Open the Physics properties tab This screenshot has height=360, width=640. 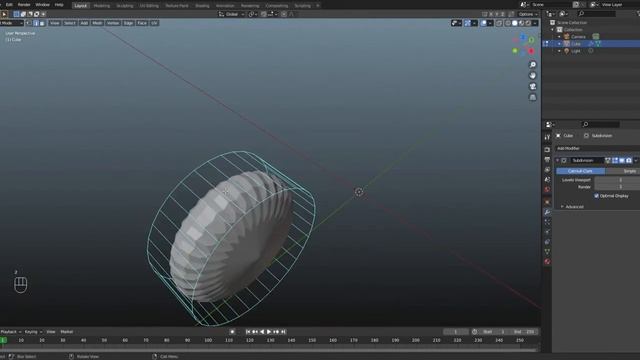547,232
